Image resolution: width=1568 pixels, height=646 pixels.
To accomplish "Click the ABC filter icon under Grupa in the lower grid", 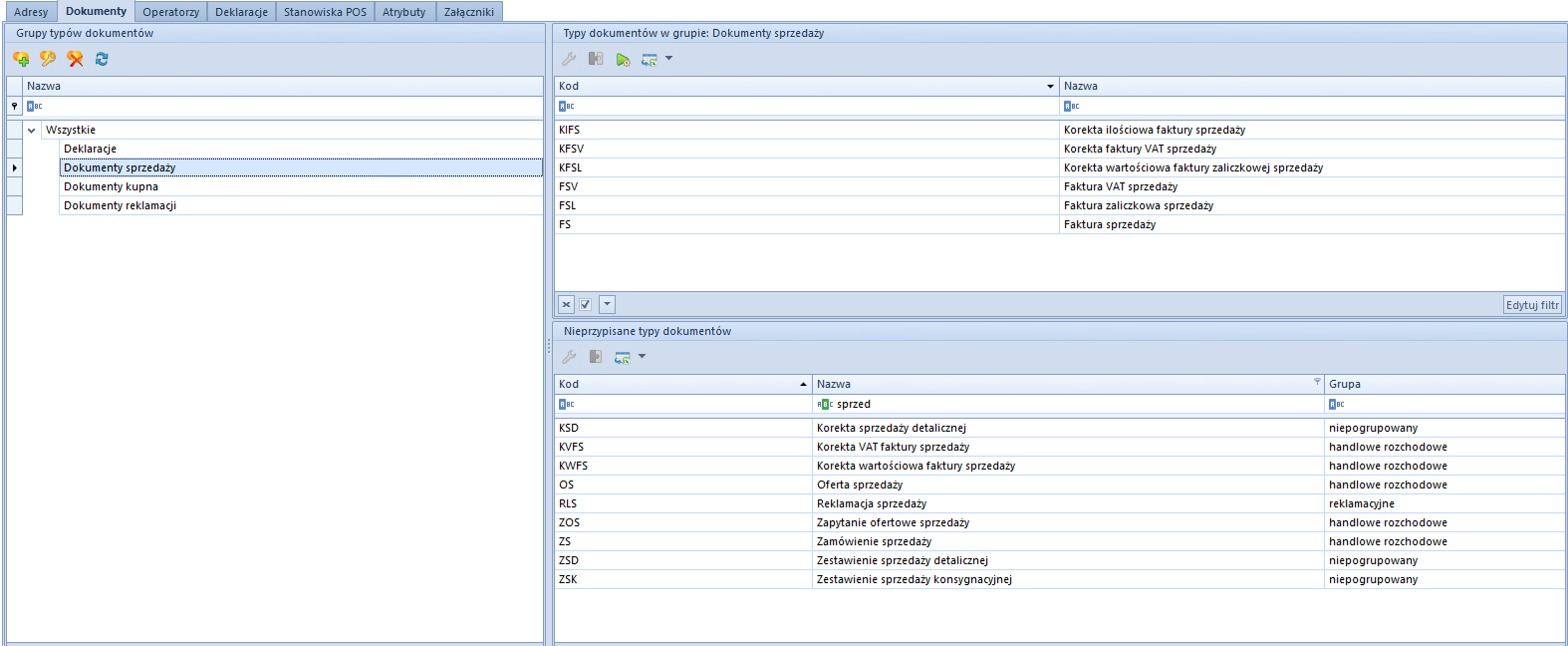I will pos(1337,404).
